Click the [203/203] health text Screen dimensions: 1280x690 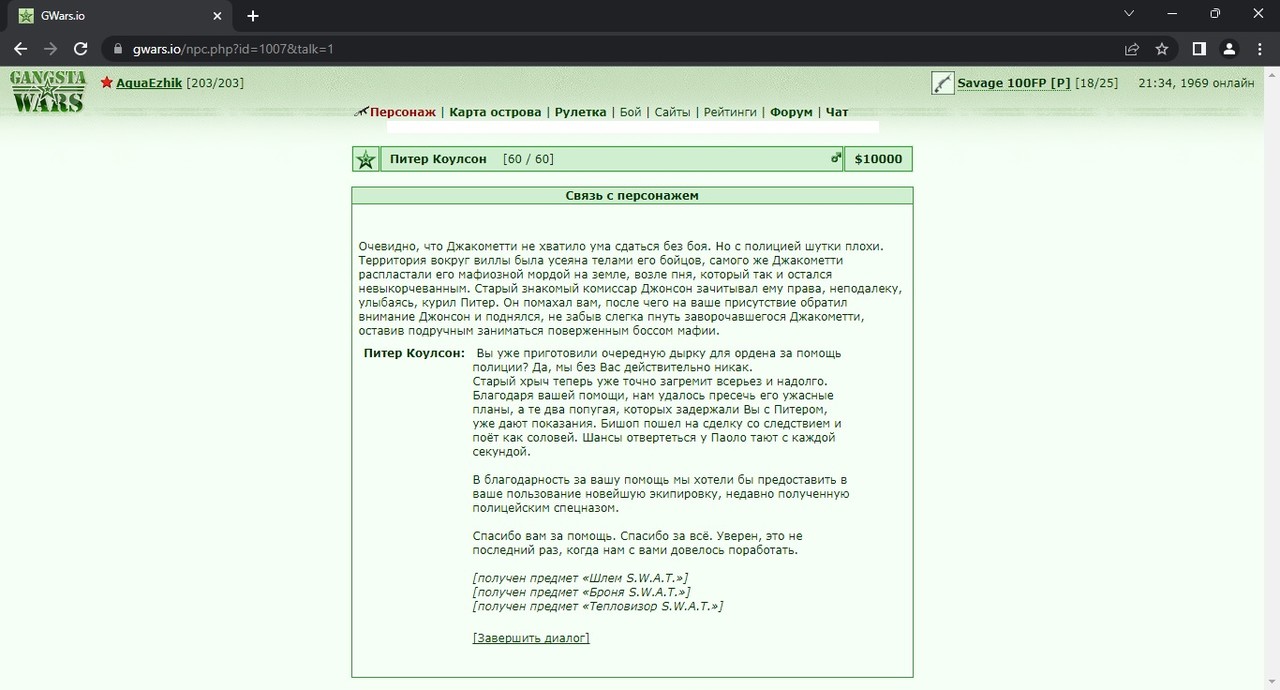point(215,83)
